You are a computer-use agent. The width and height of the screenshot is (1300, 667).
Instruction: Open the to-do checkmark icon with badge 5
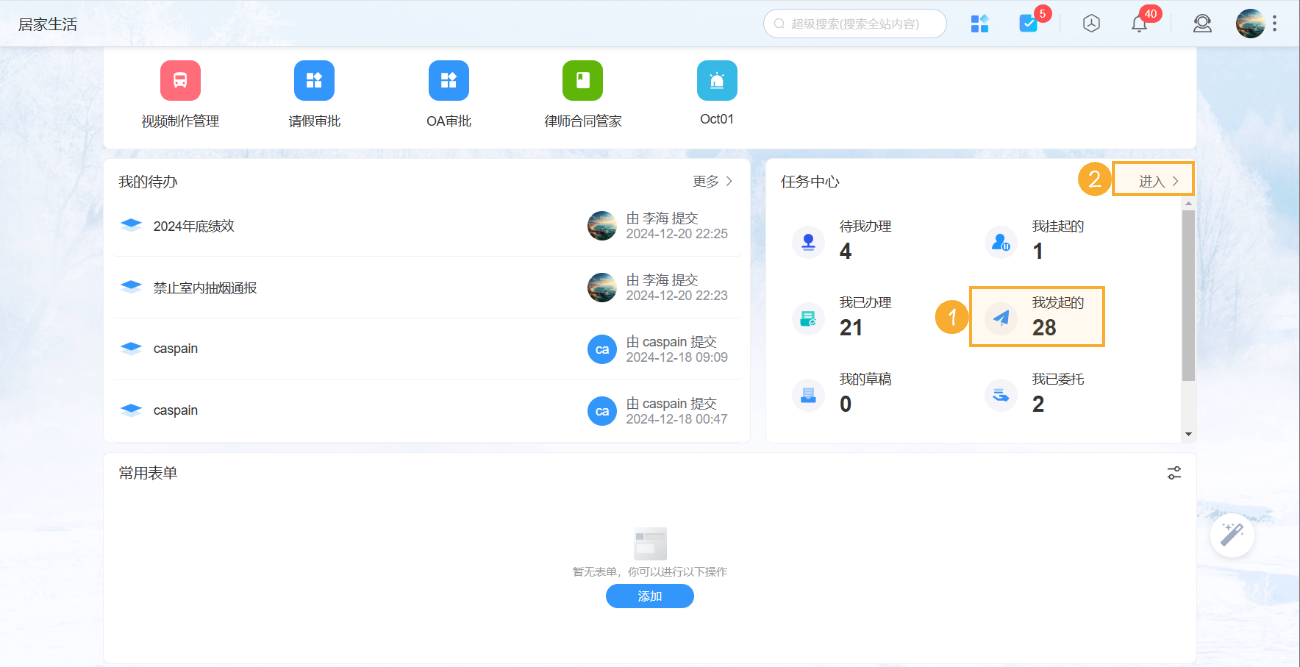coord(1028,24)
